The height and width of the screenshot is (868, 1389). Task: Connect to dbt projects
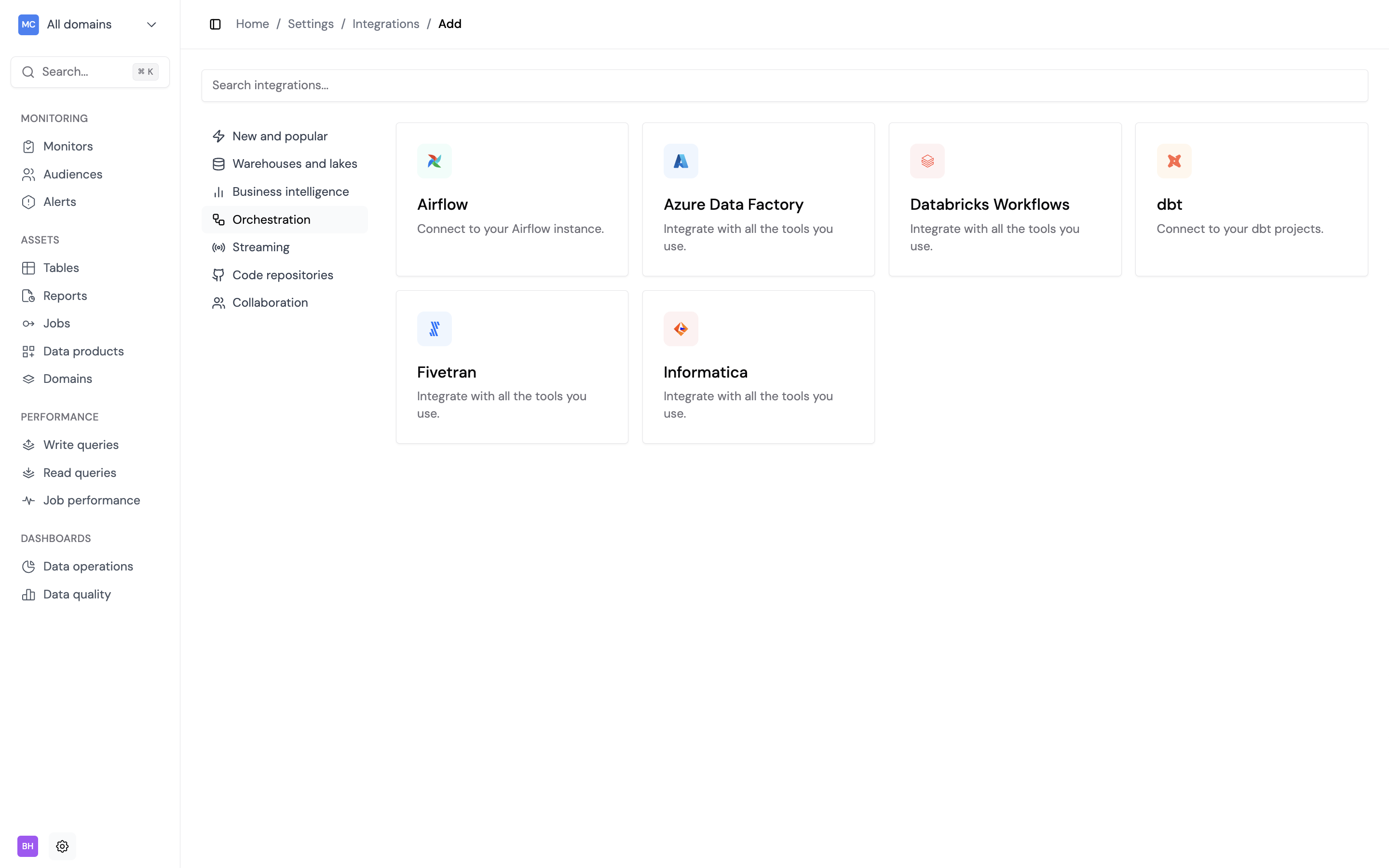click(x=1251, y=199)
